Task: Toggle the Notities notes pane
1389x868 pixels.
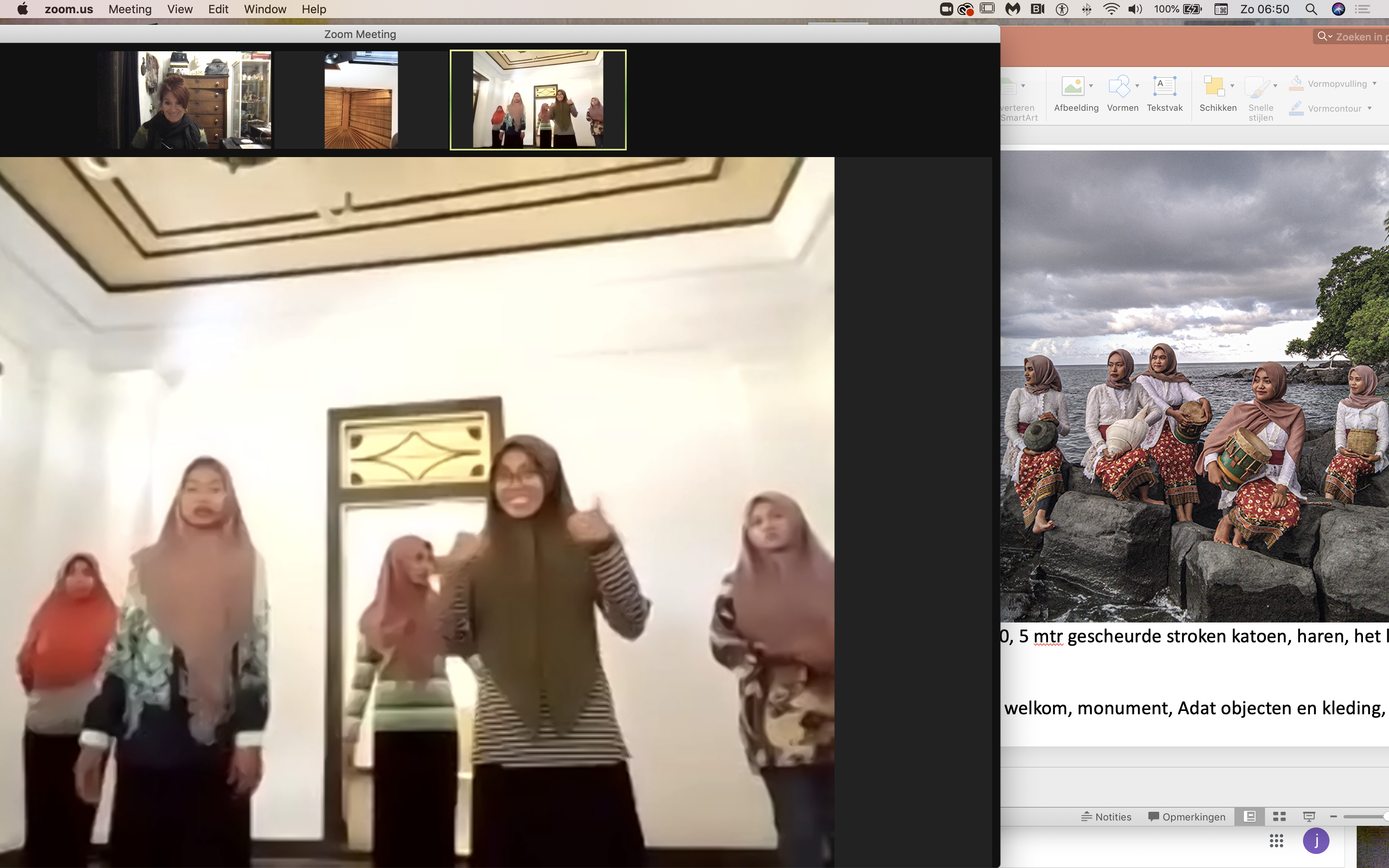Action: click(1106, 816)
